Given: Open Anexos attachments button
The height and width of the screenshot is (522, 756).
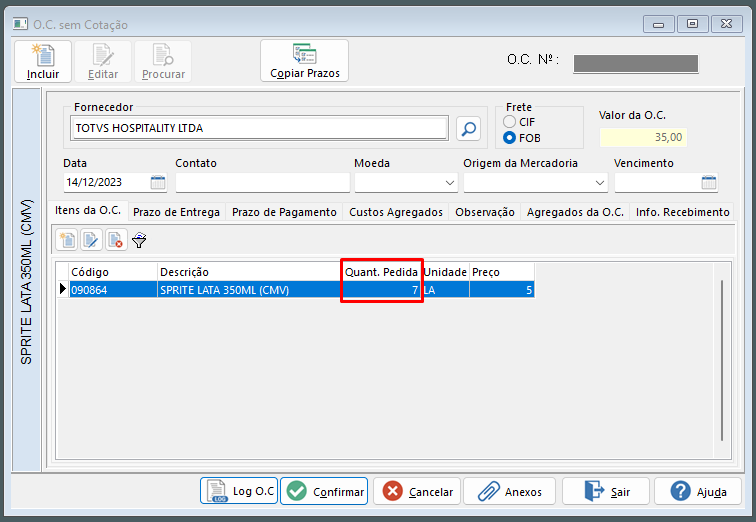Looking at the screenshot, I should coord(510,491).
